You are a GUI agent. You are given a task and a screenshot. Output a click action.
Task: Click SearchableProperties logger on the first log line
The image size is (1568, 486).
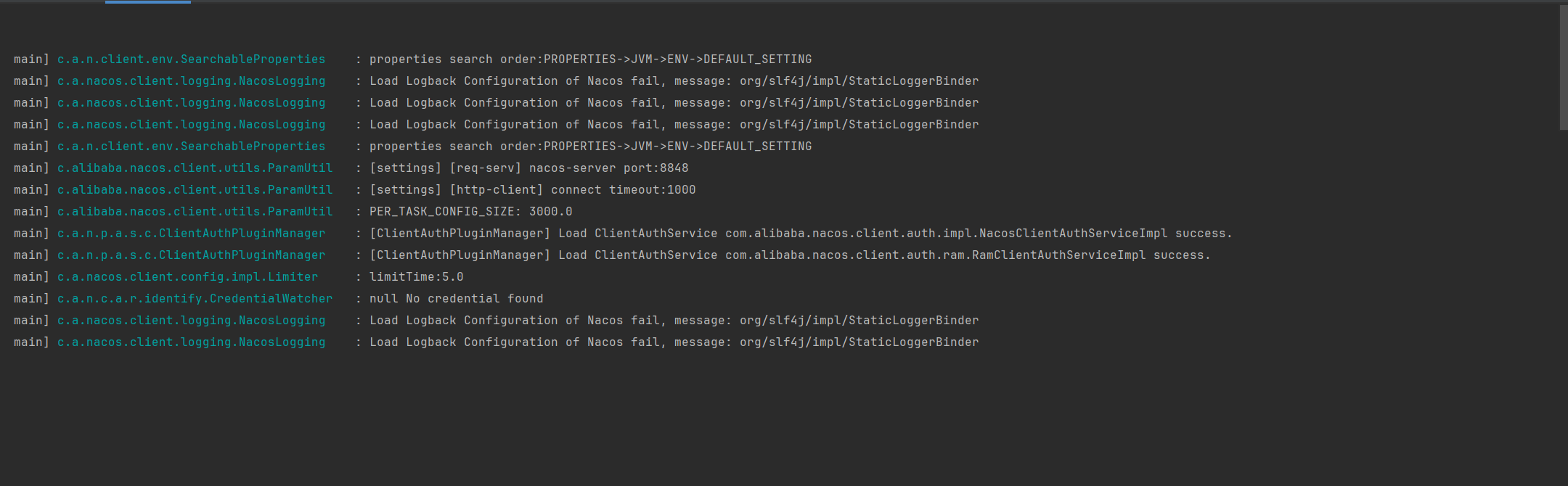[192, 59]
